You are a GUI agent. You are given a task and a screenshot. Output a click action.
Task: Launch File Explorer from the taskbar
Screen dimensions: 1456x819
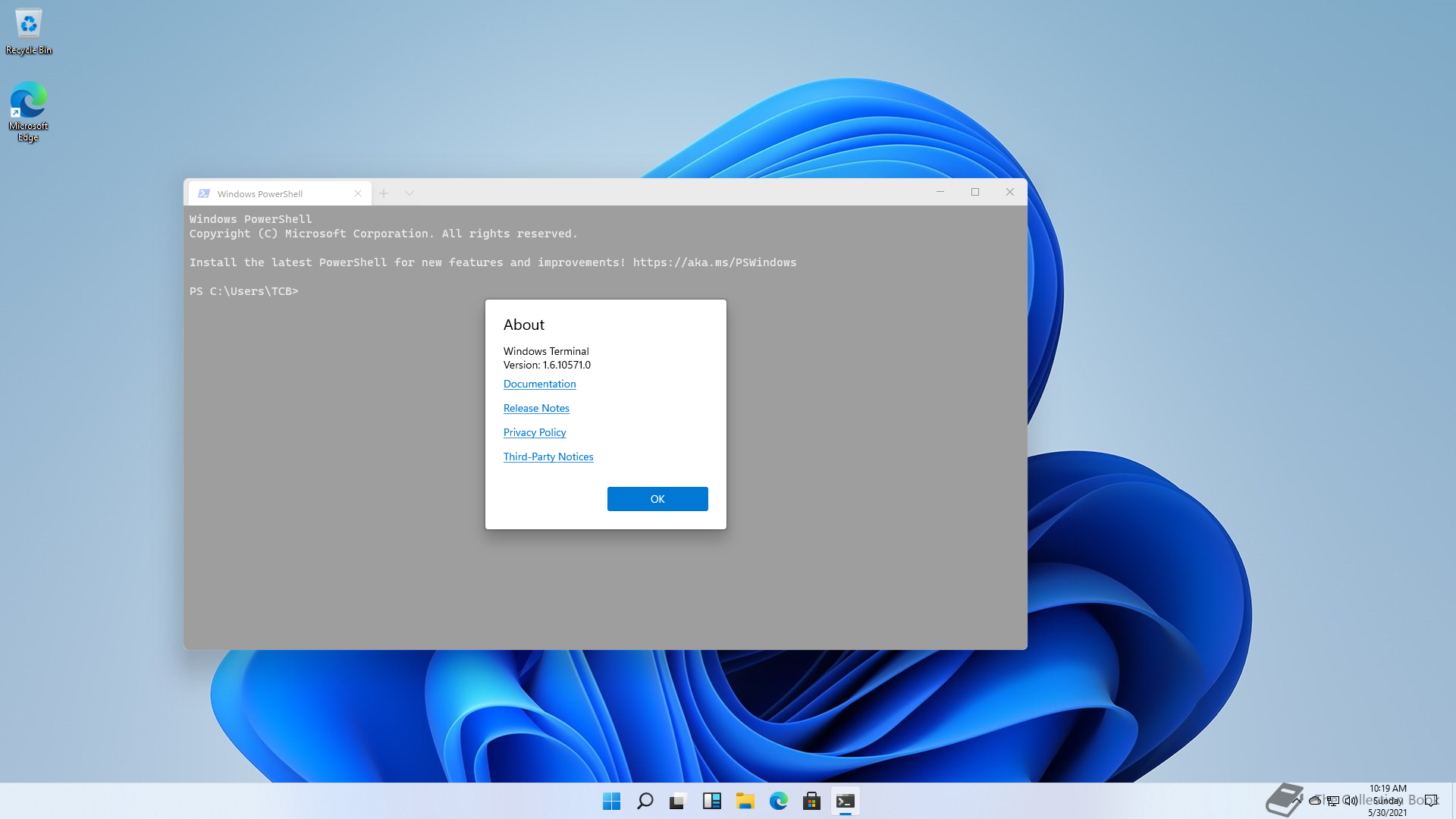click(x=745, y=801)
